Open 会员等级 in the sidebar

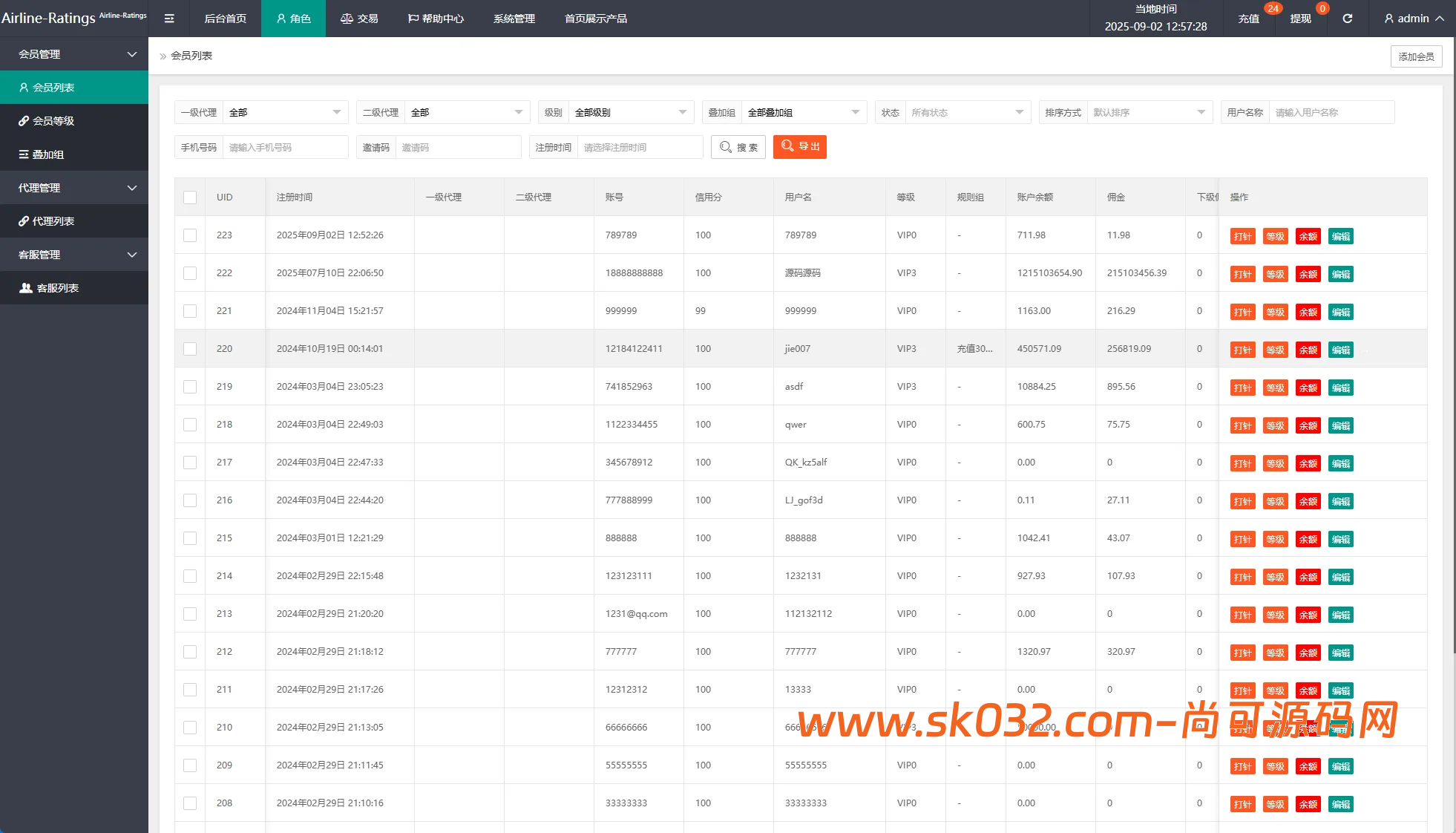click(x=53, y=121)
